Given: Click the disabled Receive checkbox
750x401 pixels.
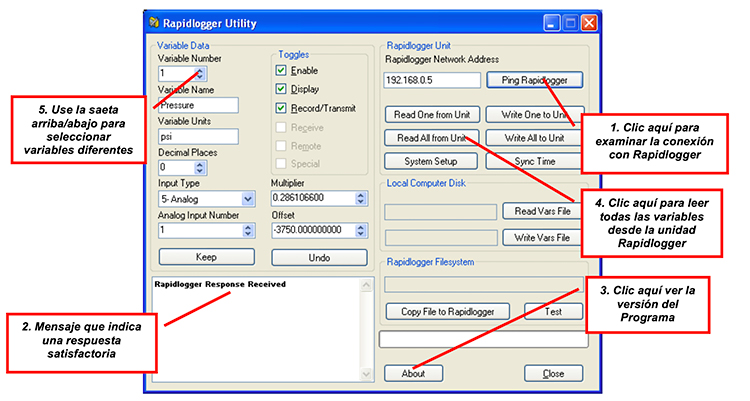Looking at the screenshot, I should click(x=281, y=127).
